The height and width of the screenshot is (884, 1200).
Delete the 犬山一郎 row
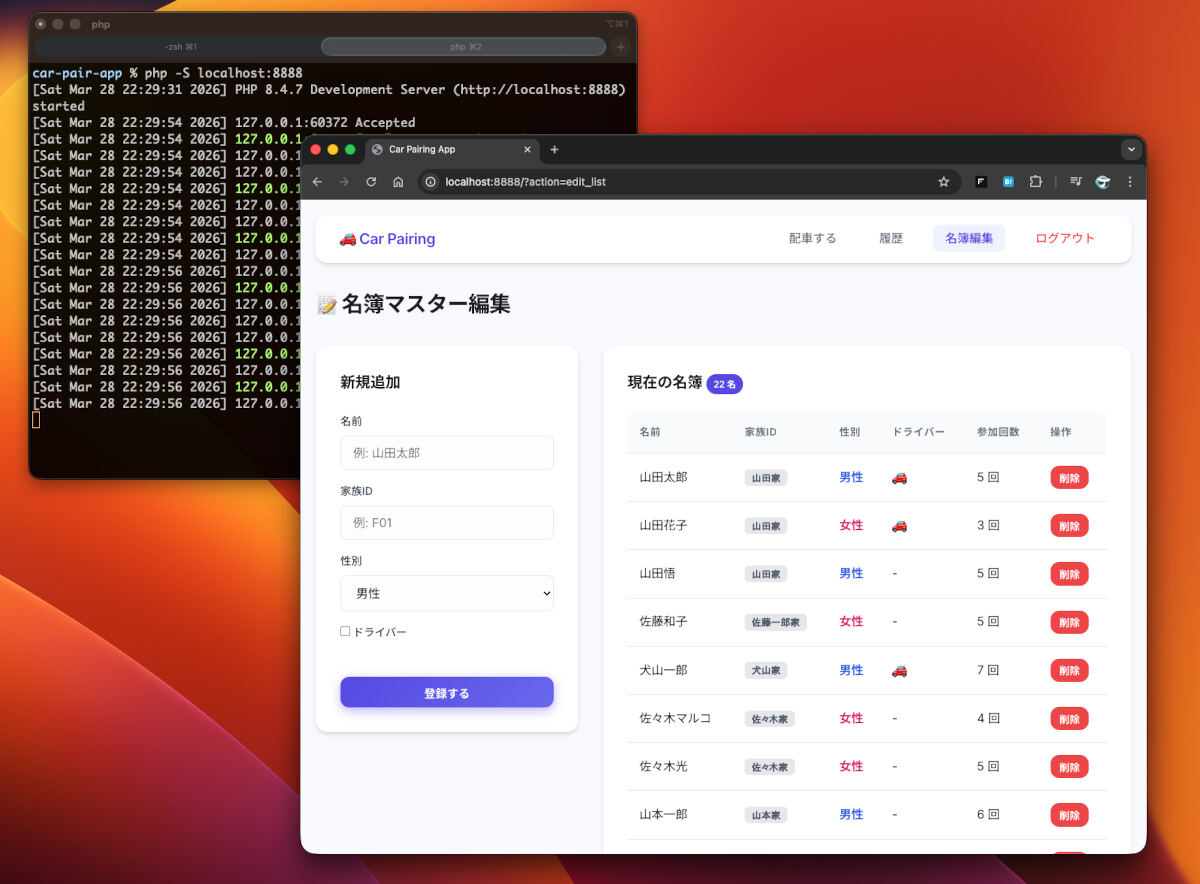[x=1069, y=670]
